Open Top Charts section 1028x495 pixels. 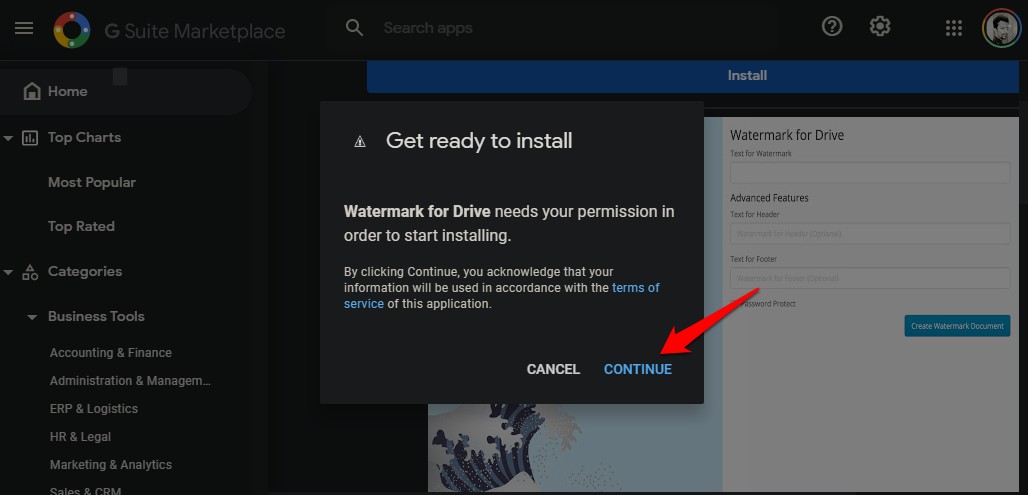84,138
